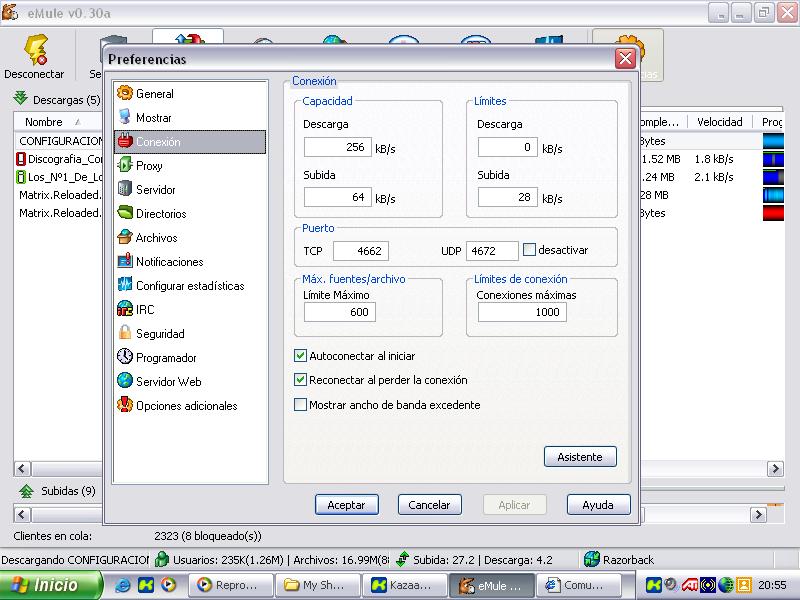
Task: Launch the Asistente connection wizard
Action: (580, 457)
